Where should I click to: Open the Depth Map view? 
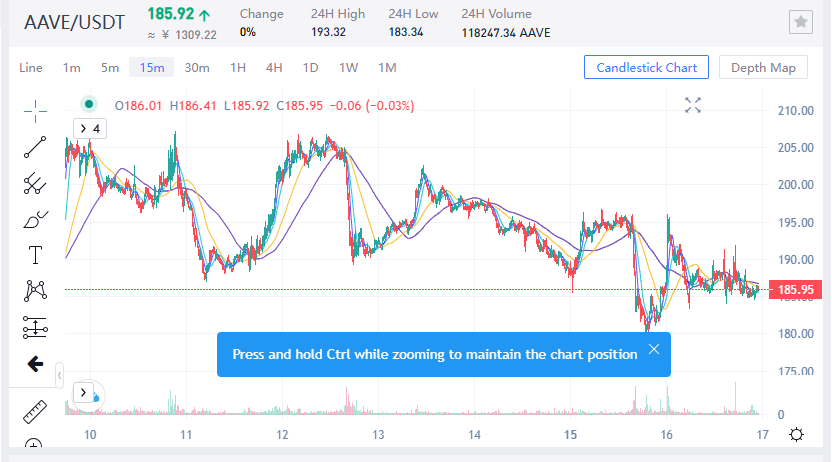pos(763,67)
